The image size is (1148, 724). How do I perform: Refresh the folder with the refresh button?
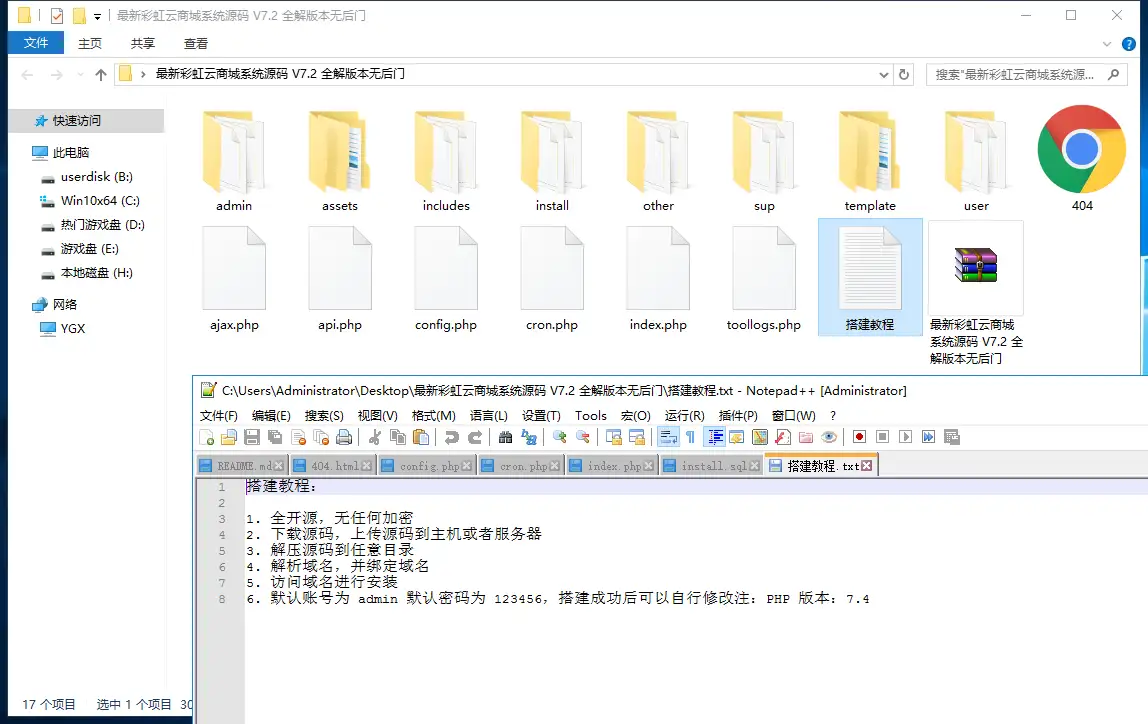click(905, 74)
